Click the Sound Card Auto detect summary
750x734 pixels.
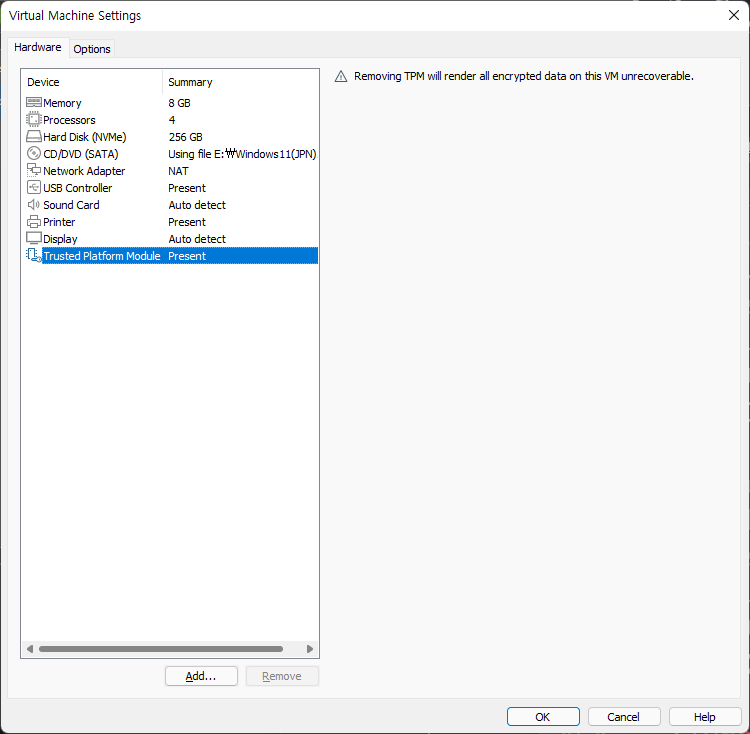pos(197,205)
